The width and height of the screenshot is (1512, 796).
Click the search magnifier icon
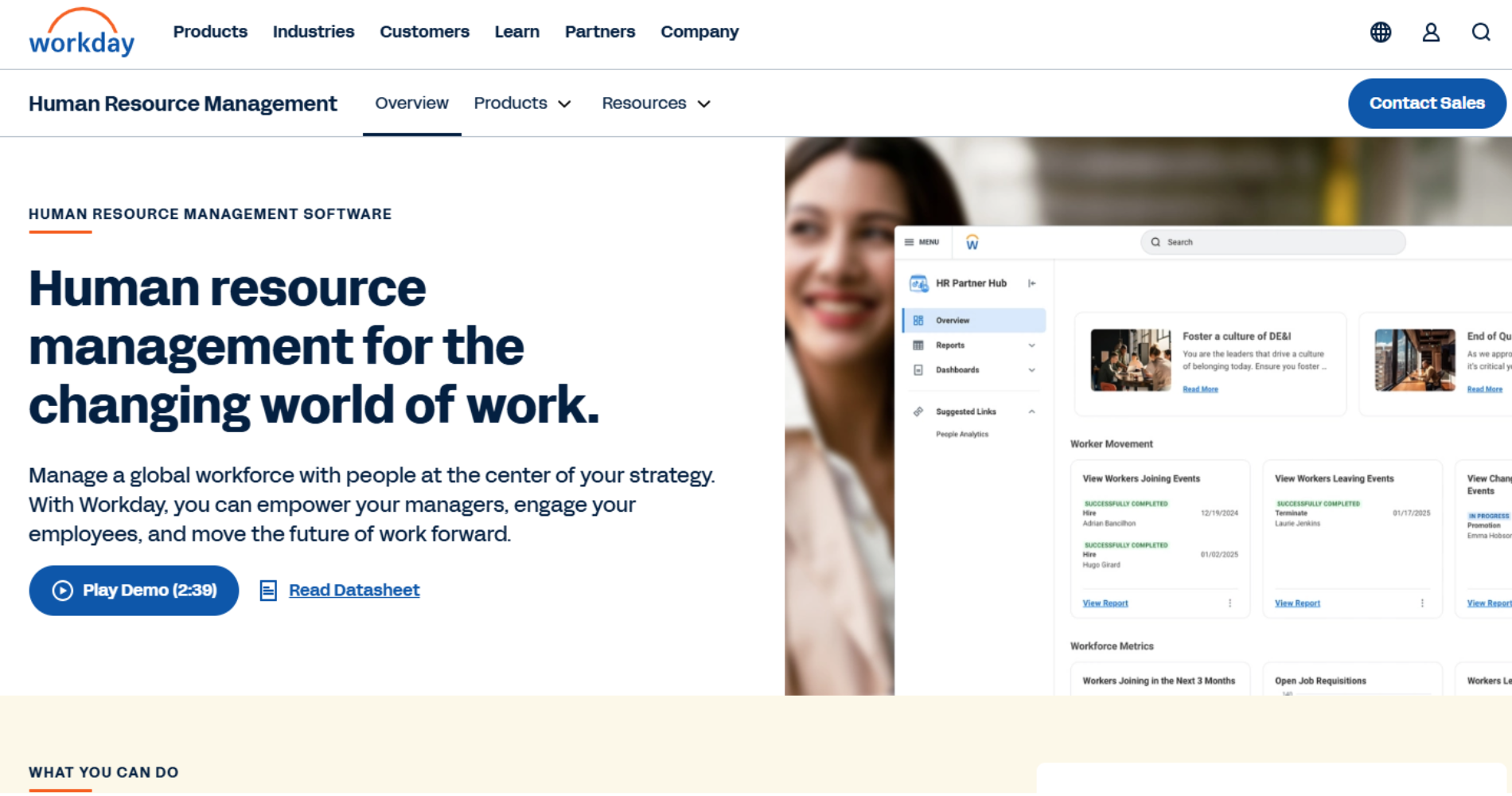point(1480,32)
